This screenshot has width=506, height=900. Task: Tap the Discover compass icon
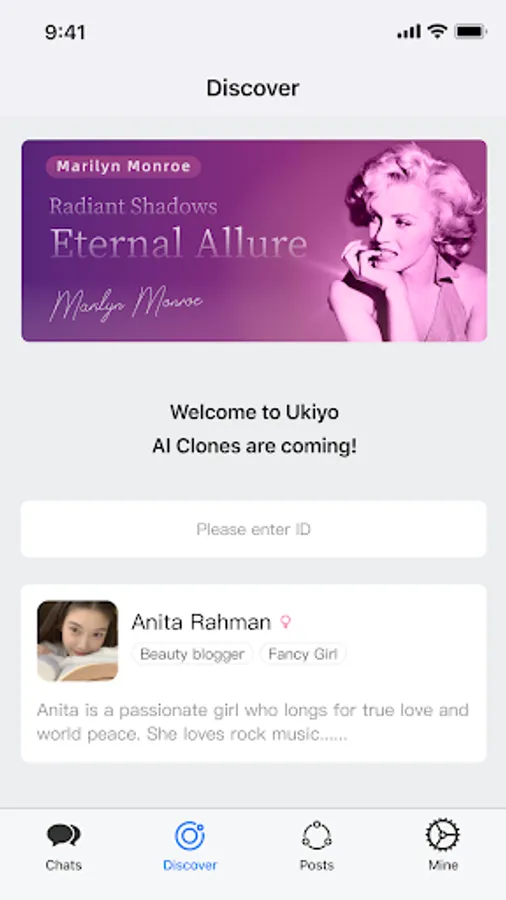click(x=190, y=835)
